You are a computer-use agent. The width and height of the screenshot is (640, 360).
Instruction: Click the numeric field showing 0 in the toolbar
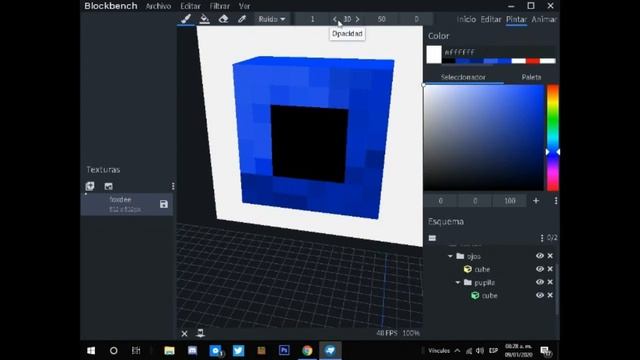pos(416,19)
